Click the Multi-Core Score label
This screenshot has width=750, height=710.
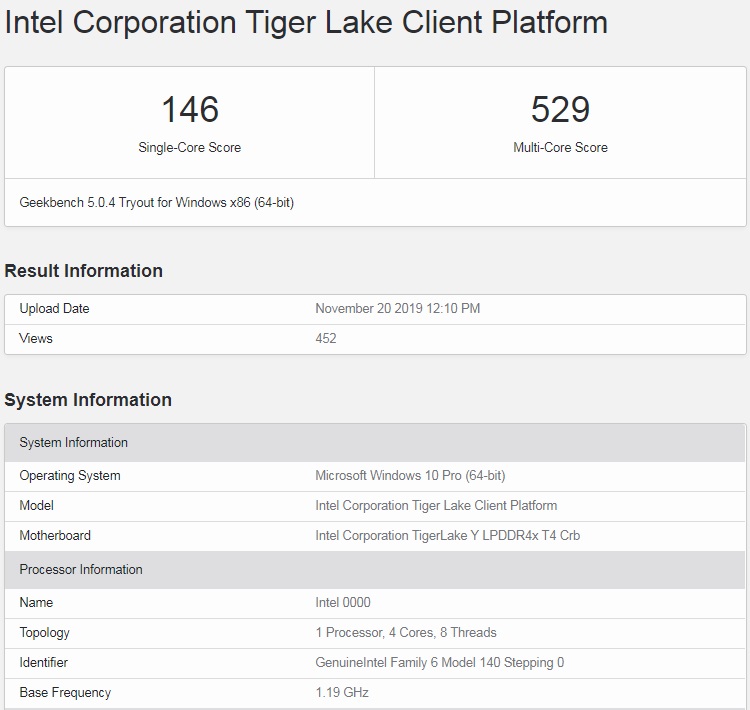(x=560, y=147)
